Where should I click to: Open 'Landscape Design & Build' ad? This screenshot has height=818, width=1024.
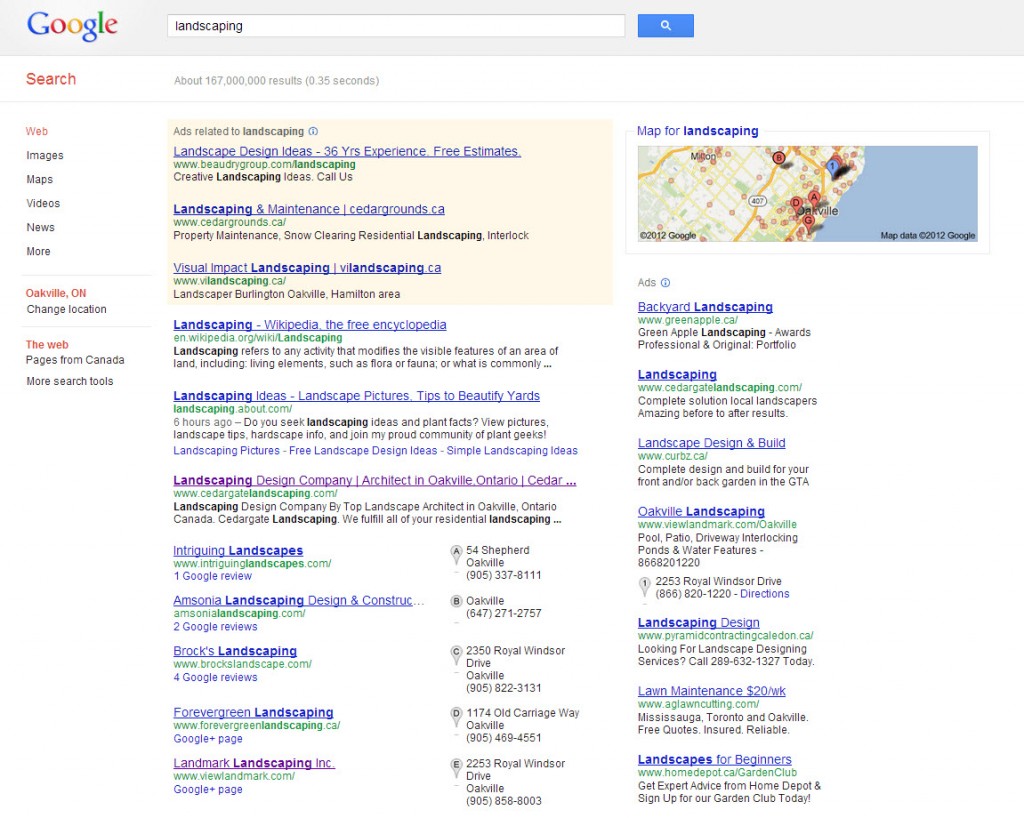(x=711, y=443)
